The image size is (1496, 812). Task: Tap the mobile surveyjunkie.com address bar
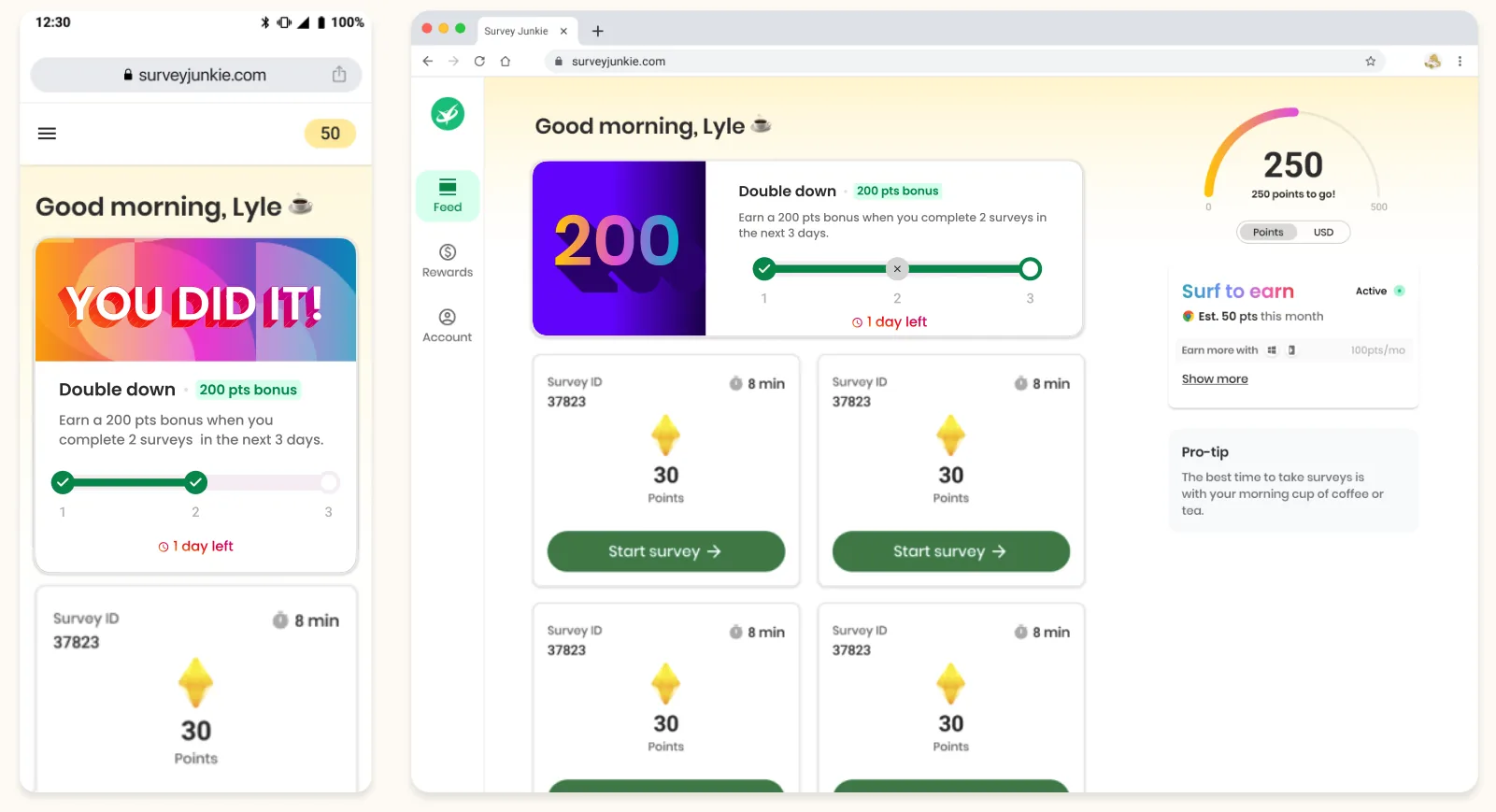pos(196,75)
